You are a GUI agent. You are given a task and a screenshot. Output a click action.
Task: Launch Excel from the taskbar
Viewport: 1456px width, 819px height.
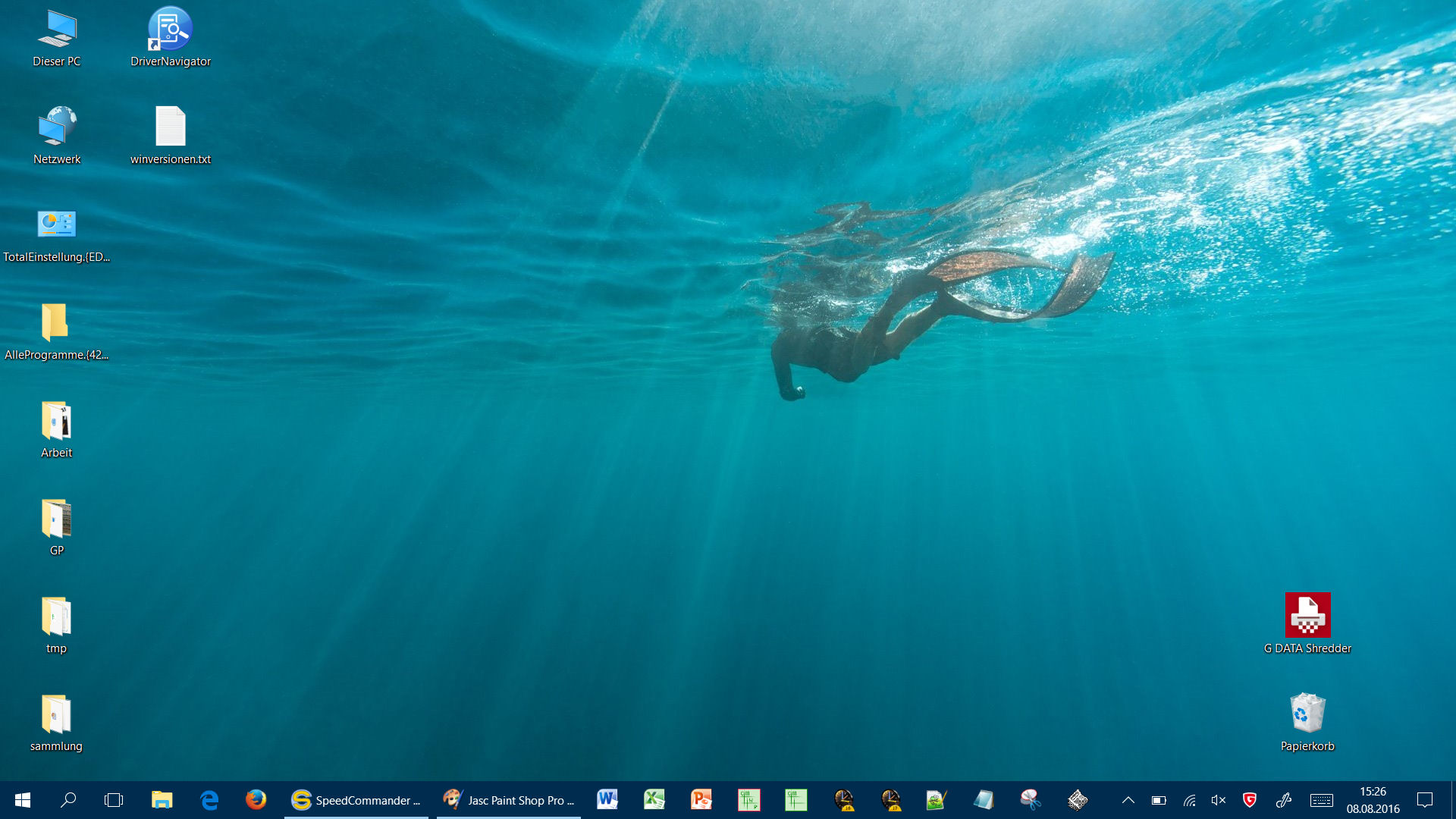(654, 800)
